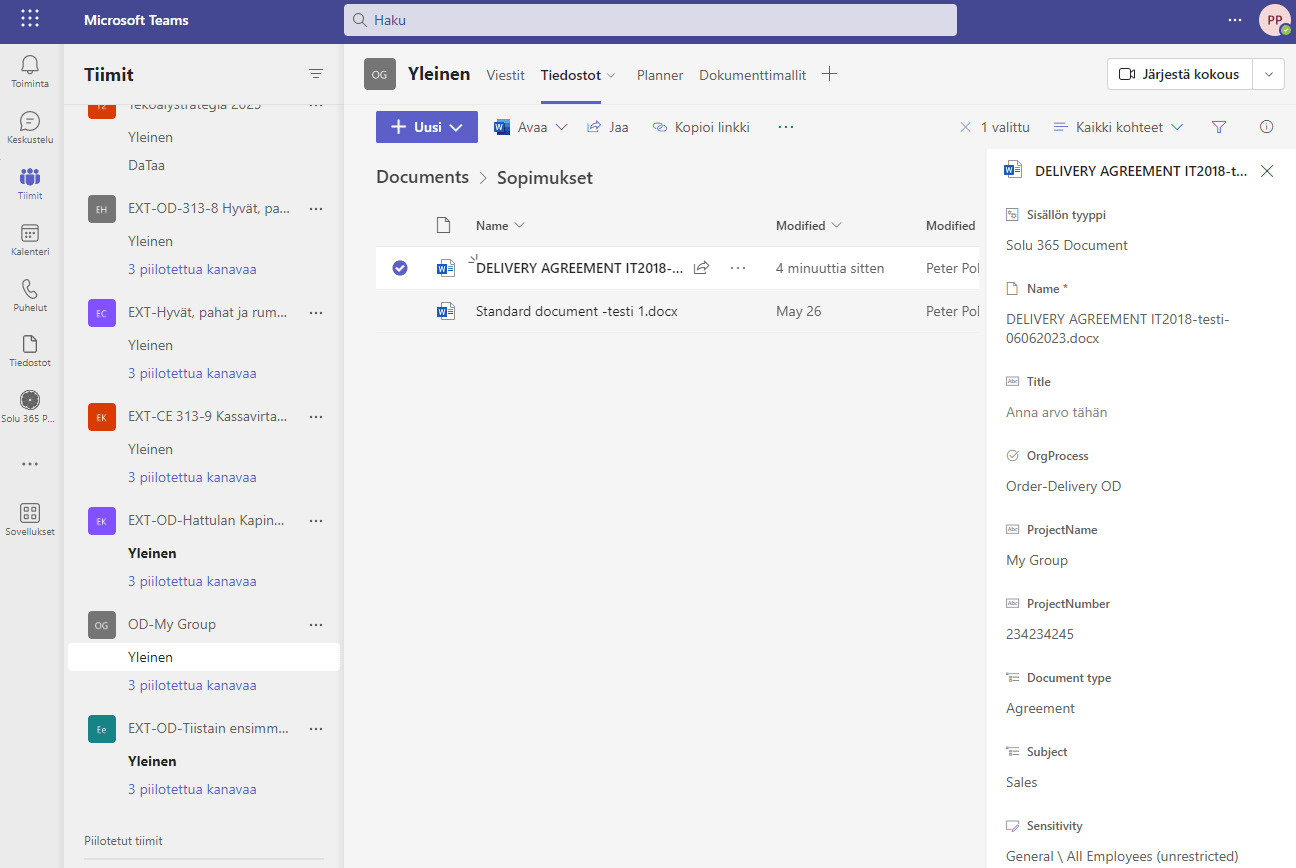Image resolution: width=1296 pixels, height=868 pixels.
Task: Click the Jaa share button
Action: 607,127
